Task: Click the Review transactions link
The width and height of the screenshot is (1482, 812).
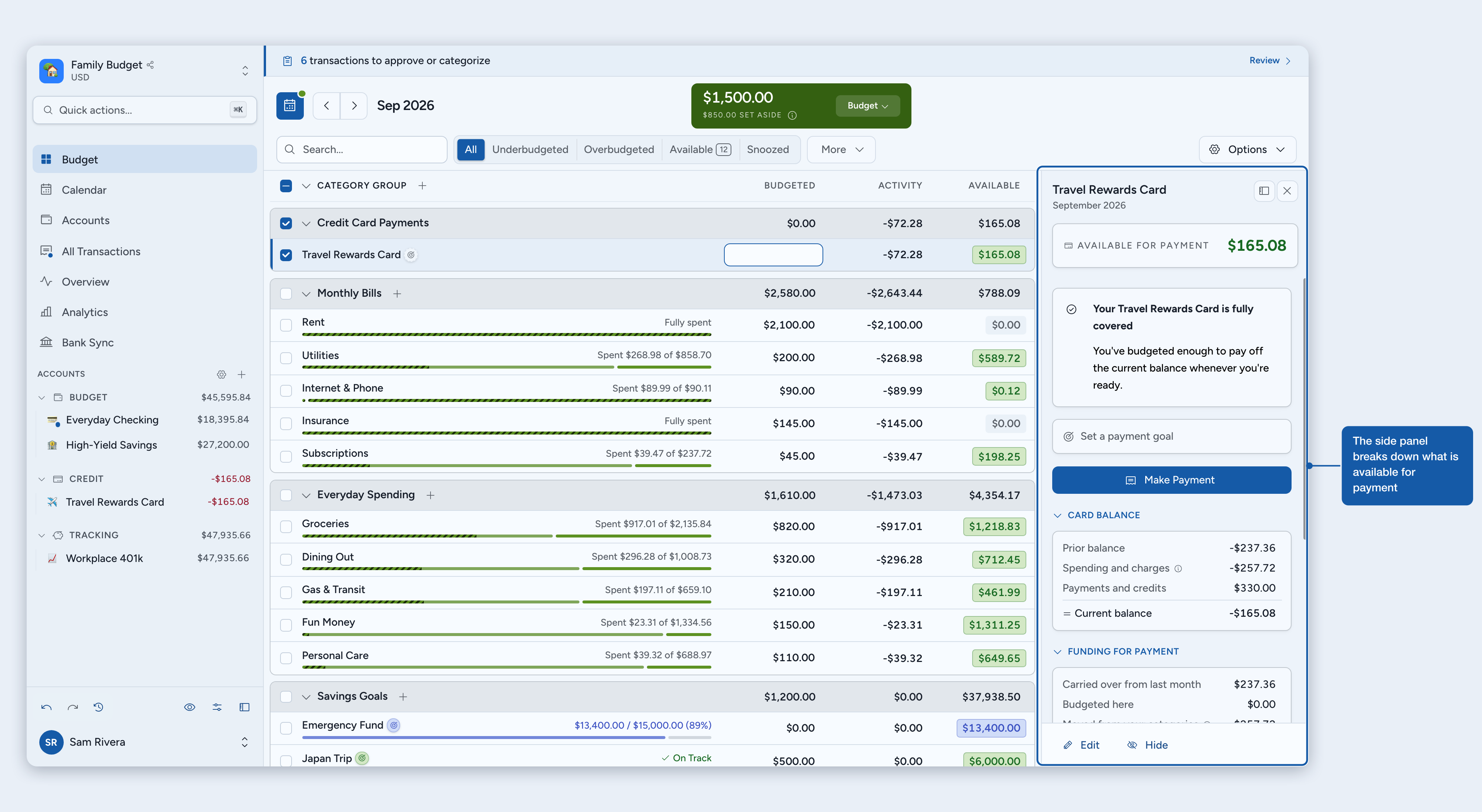Action: point(1270,60)
